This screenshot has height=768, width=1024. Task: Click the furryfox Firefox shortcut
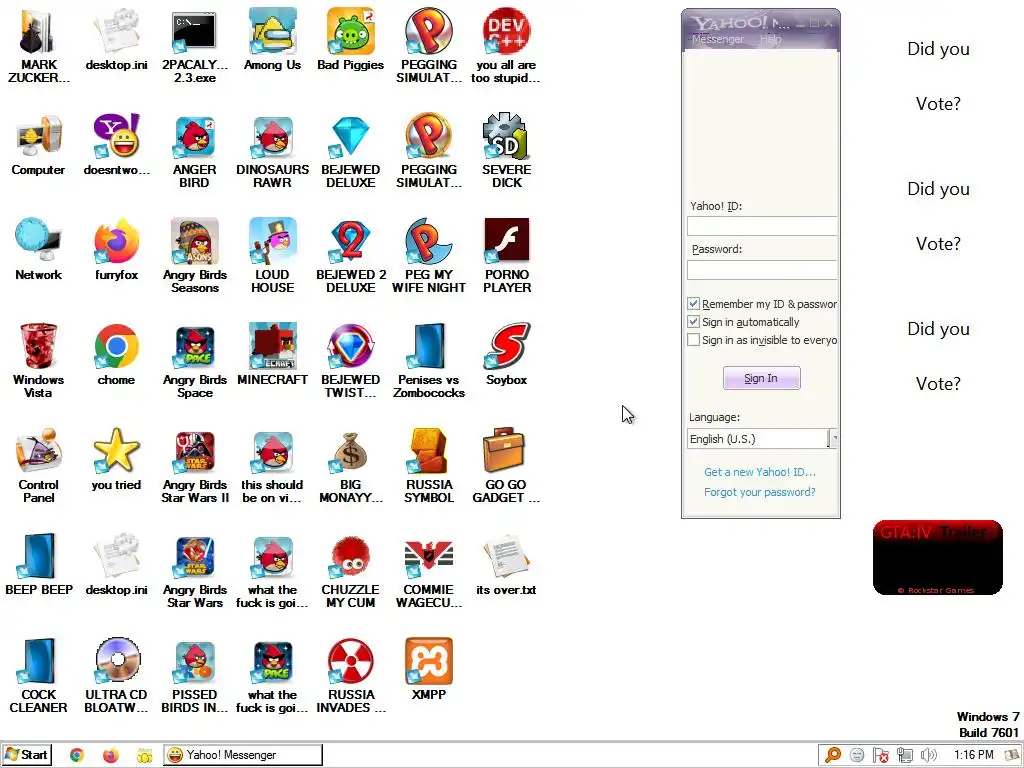[x=116, y=249]
